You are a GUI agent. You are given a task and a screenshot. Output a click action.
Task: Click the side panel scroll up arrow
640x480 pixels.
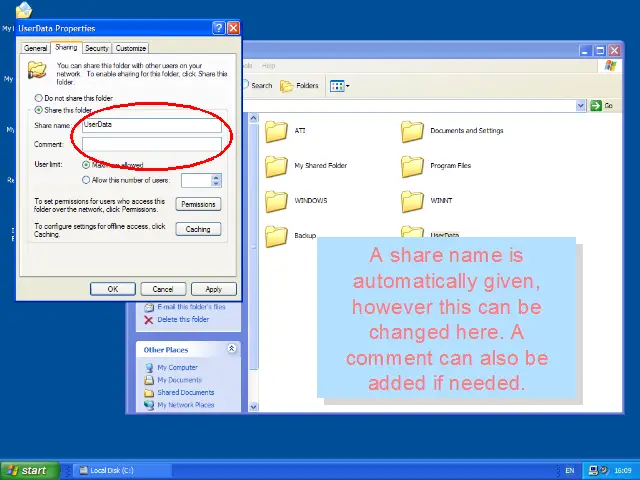pyautogui.click(x=253, y=118)
